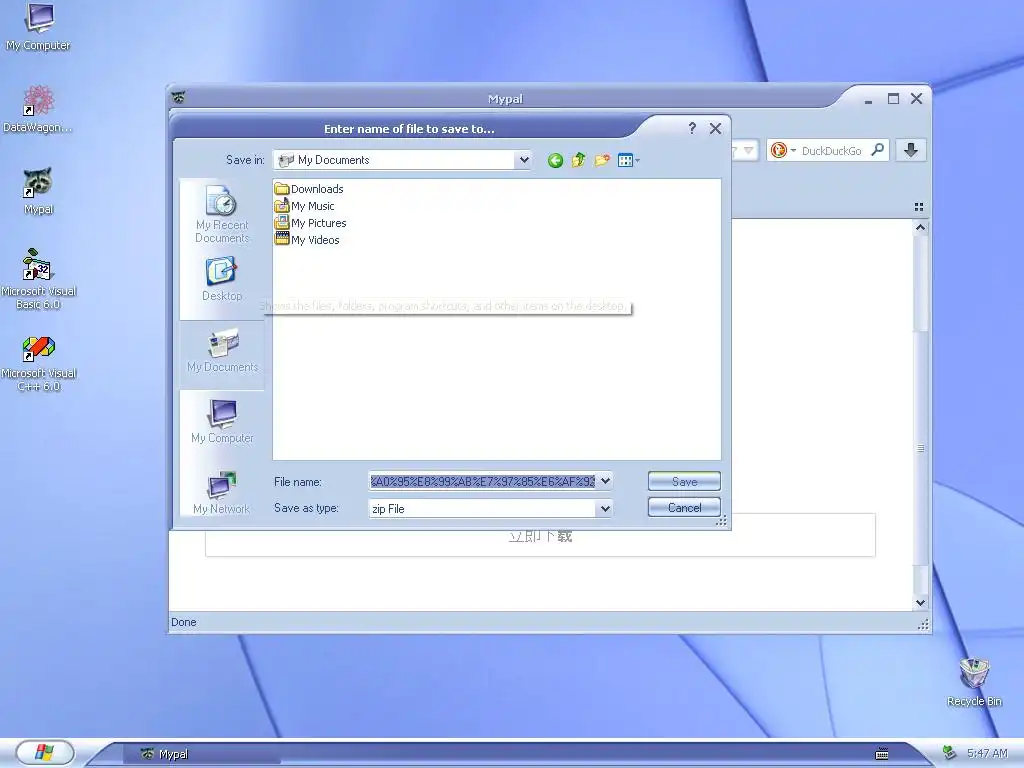Image resolution: width=1024 pixels, height=768 pixels.
Task: Create a new folder
Action: coord(601,160)
